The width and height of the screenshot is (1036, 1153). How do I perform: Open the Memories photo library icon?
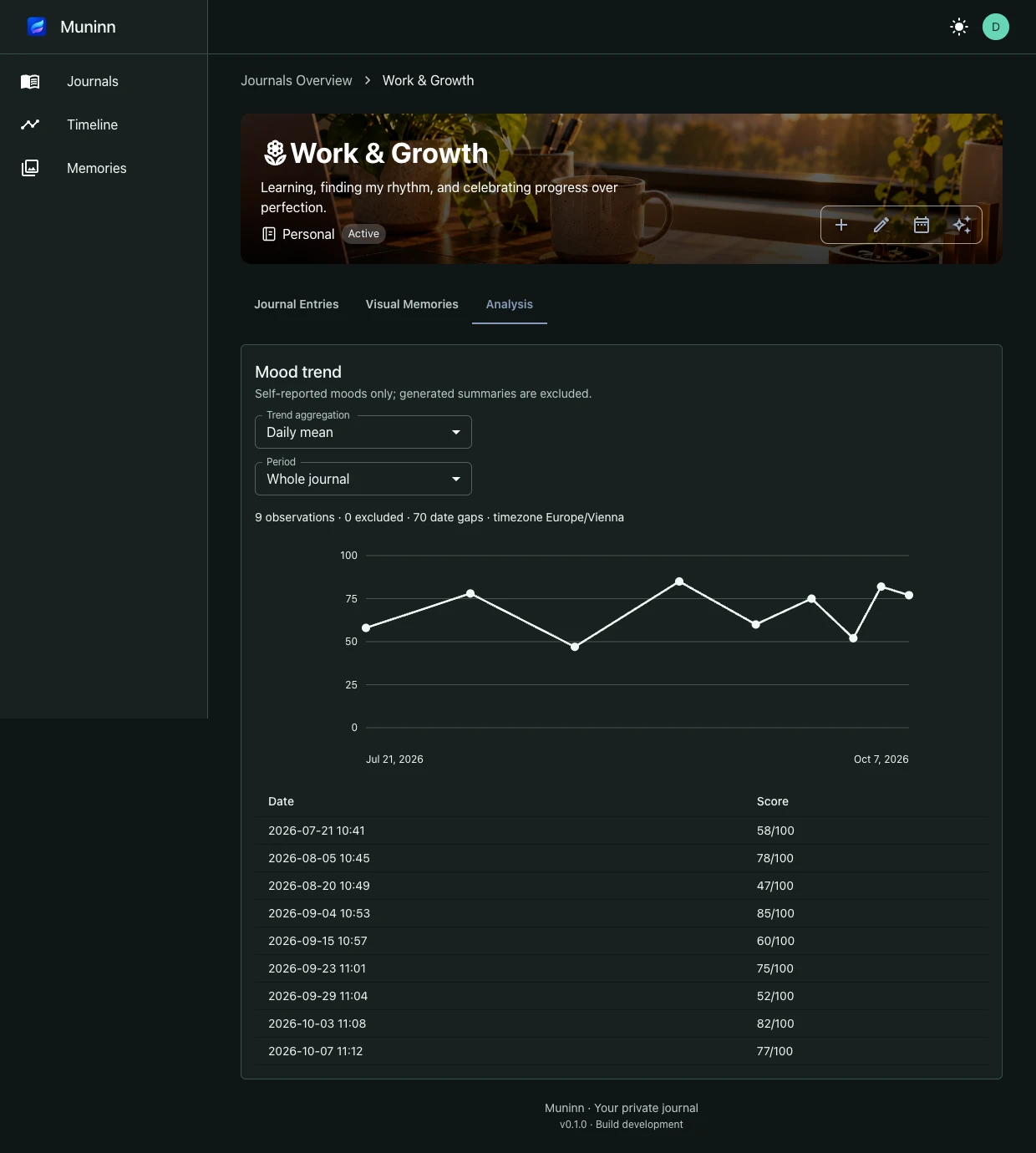pyautogui.click(x=30, y=168)
